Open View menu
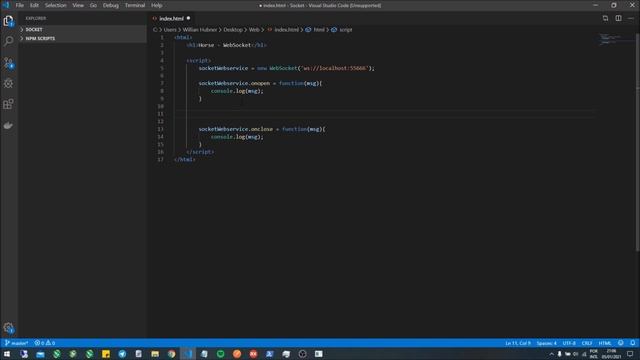The width and height of the screenshot is (640, 360). (x=78, y=5)
